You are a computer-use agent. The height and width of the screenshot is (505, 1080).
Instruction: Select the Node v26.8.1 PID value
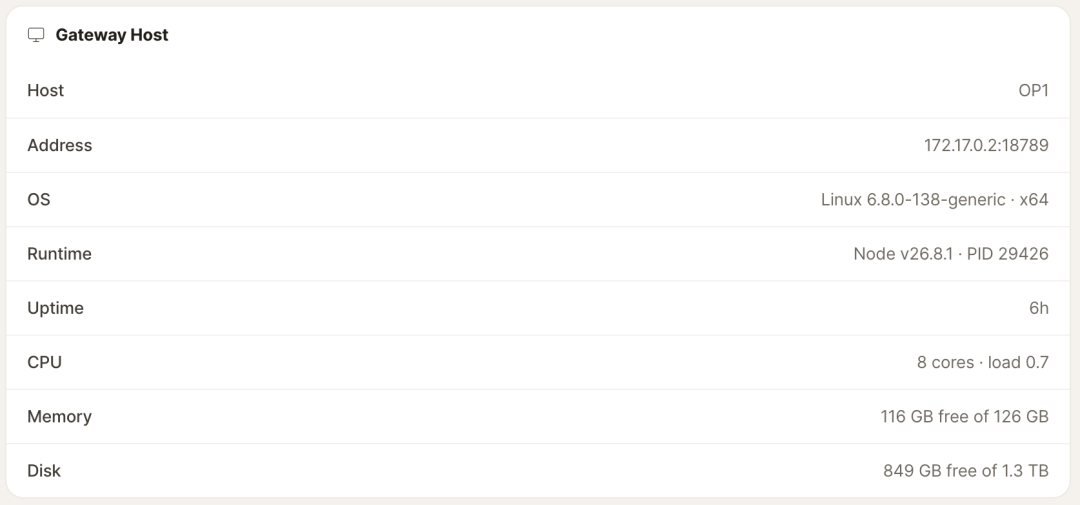951,254
